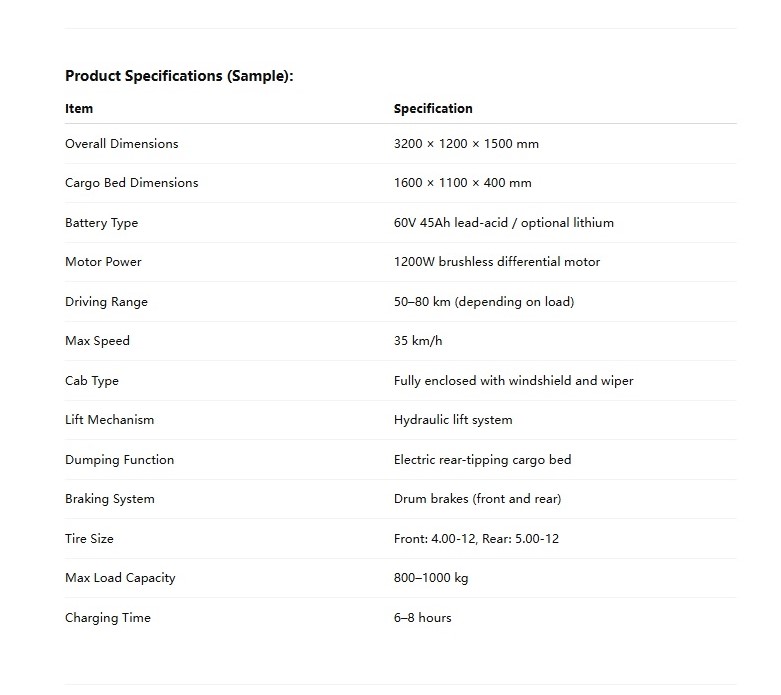Click the 1200W brushless differential motor text
781x695 pixels.
click(497, 262)
